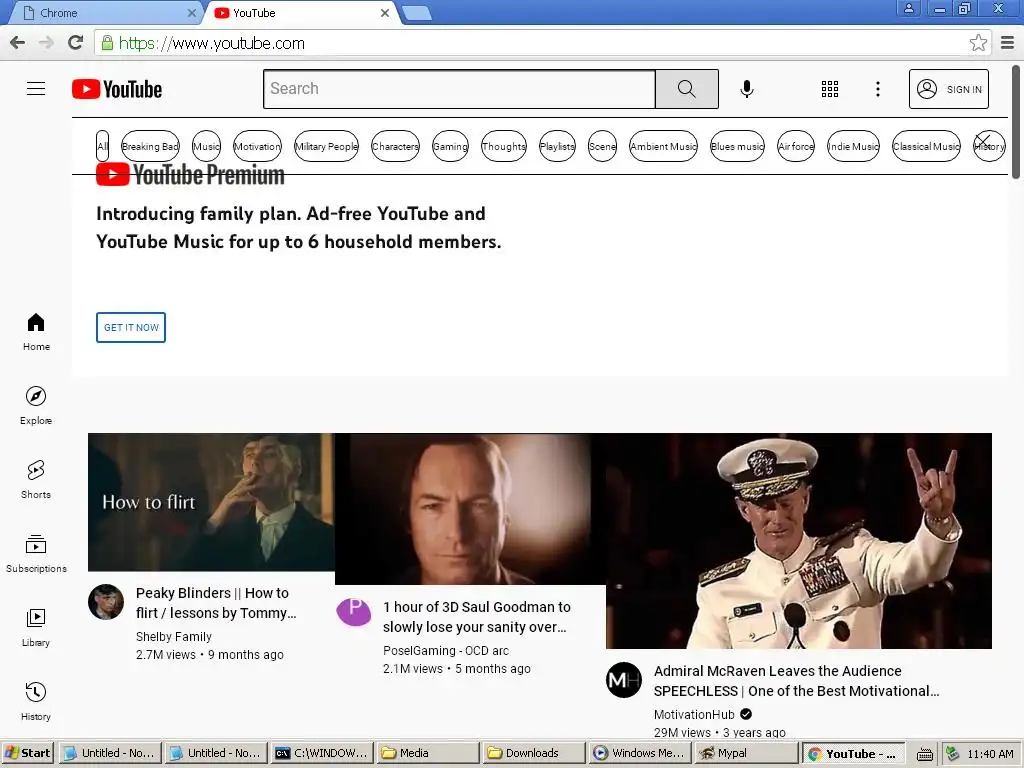Open Subscriptions in the sidebar
Image resolution: width=1024 pixels, height=768 pixels.
click(36, 554)
